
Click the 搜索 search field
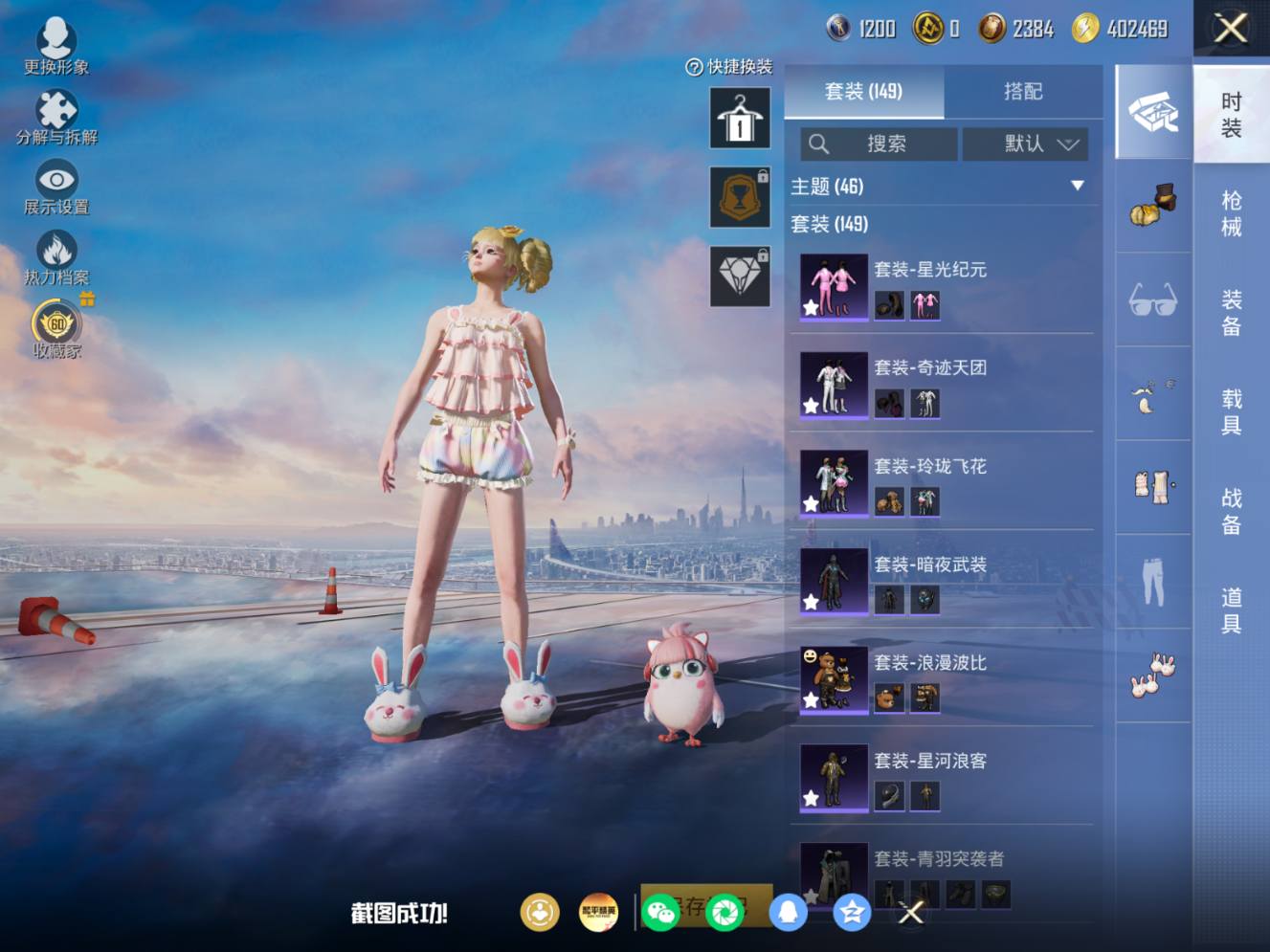click(879, 144)
